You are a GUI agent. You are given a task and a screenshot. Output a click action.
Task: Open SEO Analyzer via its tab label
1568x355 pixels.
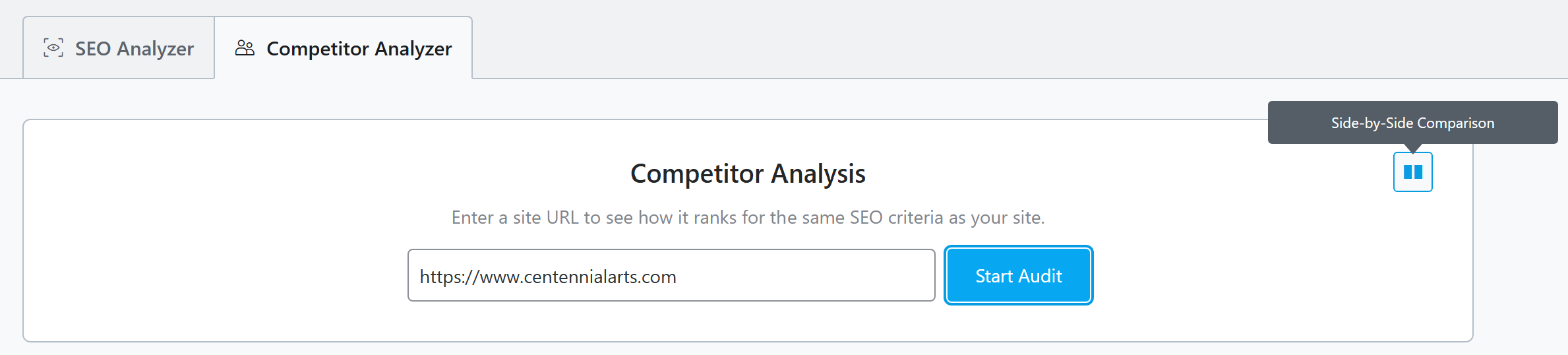point(135,48)
